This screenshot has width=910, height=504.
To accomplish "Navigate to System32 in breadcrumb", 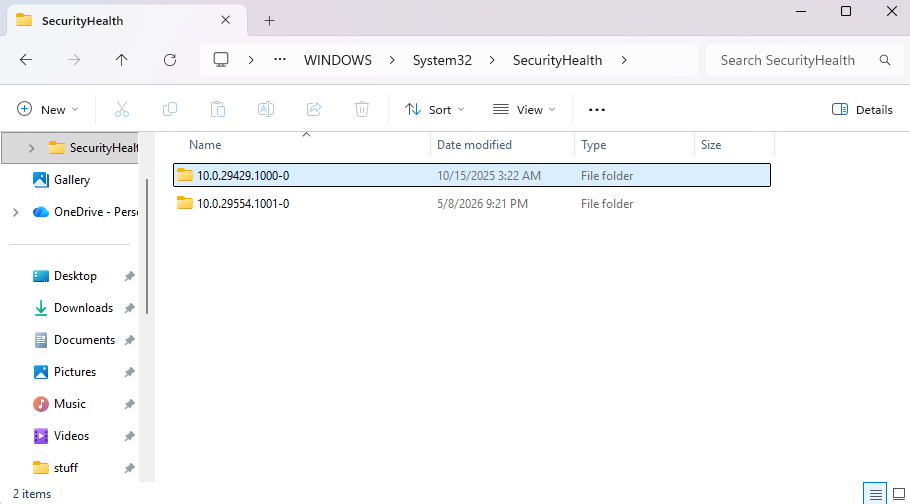I will pyautogui.click(x=442, y=60).
